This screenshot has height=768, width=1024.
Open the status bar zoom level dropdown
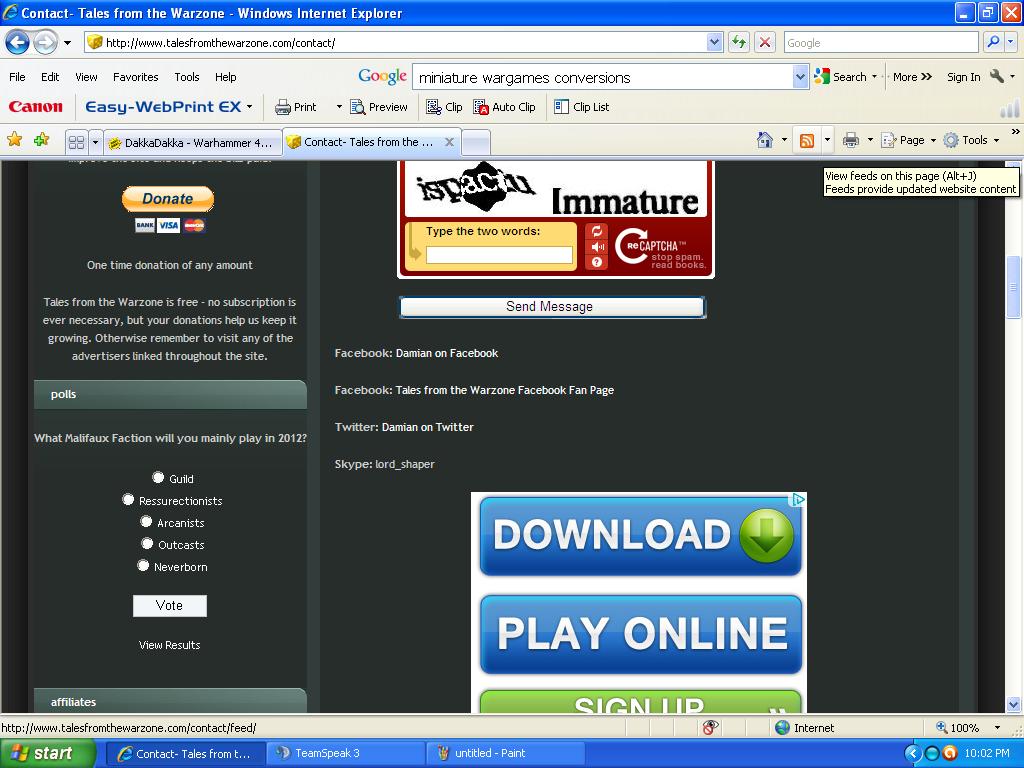pyautogui.click(x=997, y=728)
